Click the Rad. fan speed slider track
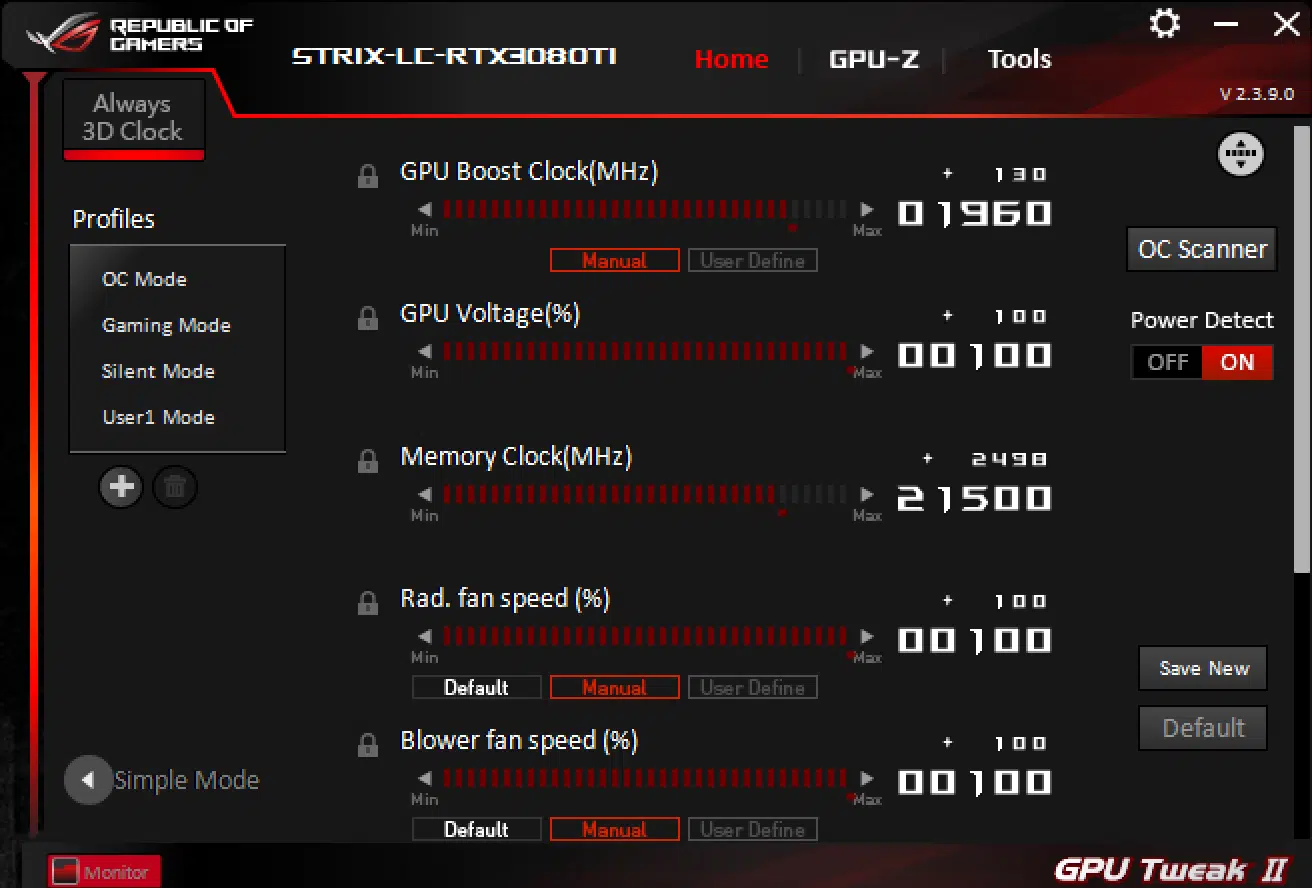The height and width of the screenshot is (888, 1312). 645,637
